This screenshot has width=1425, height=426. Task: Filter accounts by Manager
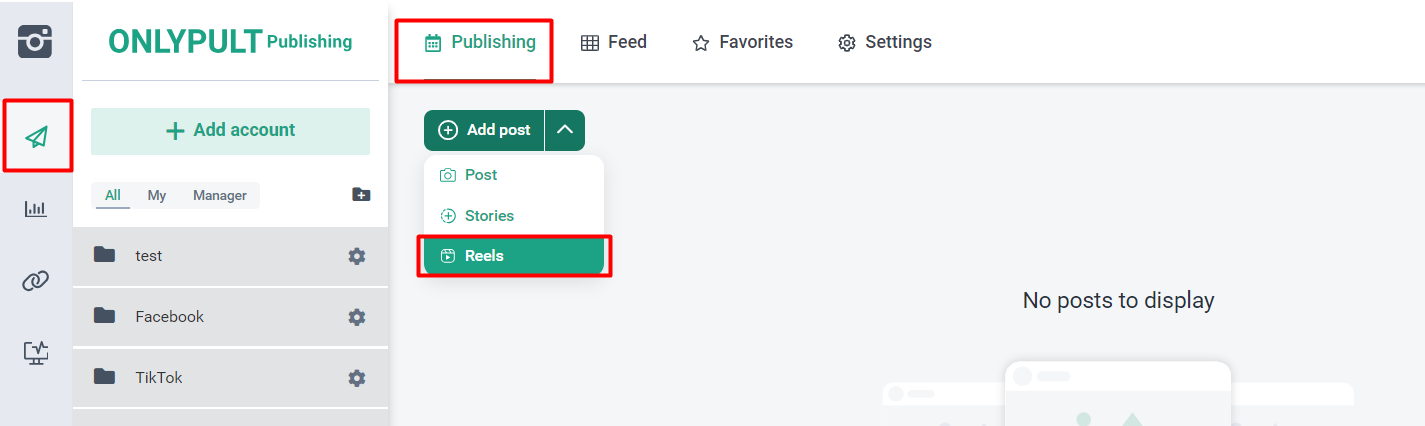[x=219, y=195]
